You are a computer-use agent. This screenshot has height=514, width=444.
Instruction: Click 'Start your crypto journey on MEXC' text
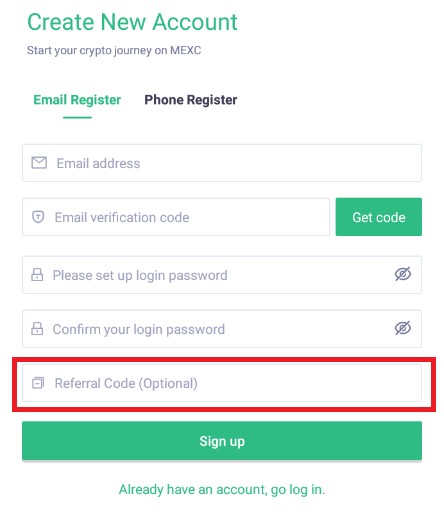coord(114,50)
